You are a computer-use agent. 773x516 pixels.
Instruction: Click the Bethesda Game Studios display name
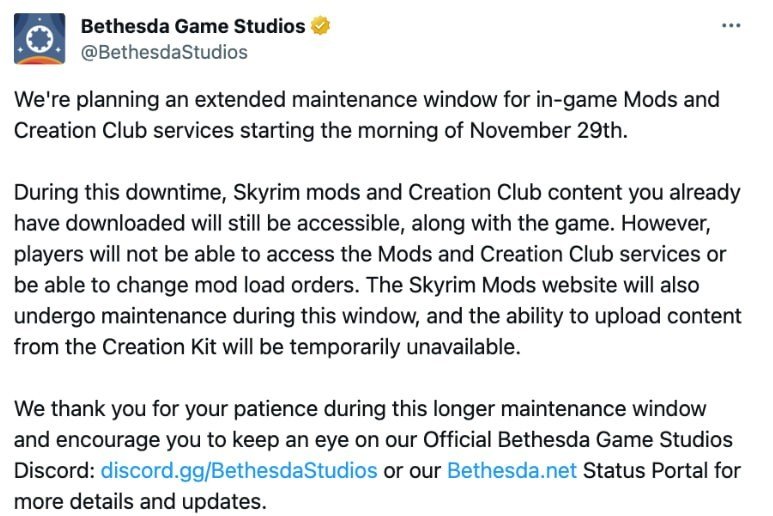(x=193, y=26)
